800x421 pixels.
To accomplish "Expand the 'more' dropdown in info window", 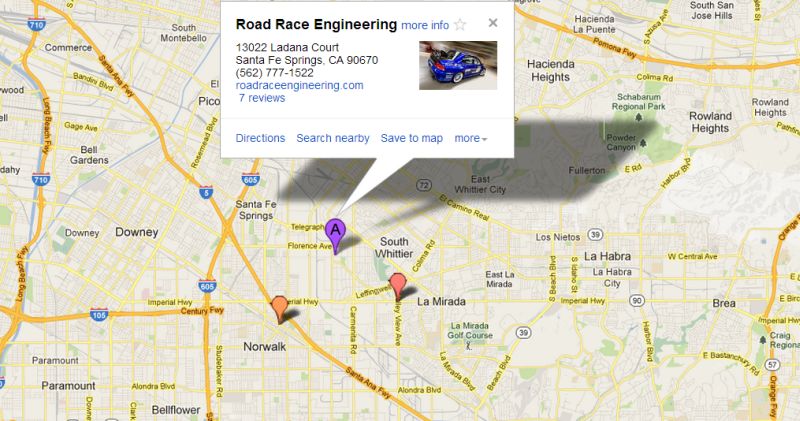I will pyautogui.click(x=470, y=138).
